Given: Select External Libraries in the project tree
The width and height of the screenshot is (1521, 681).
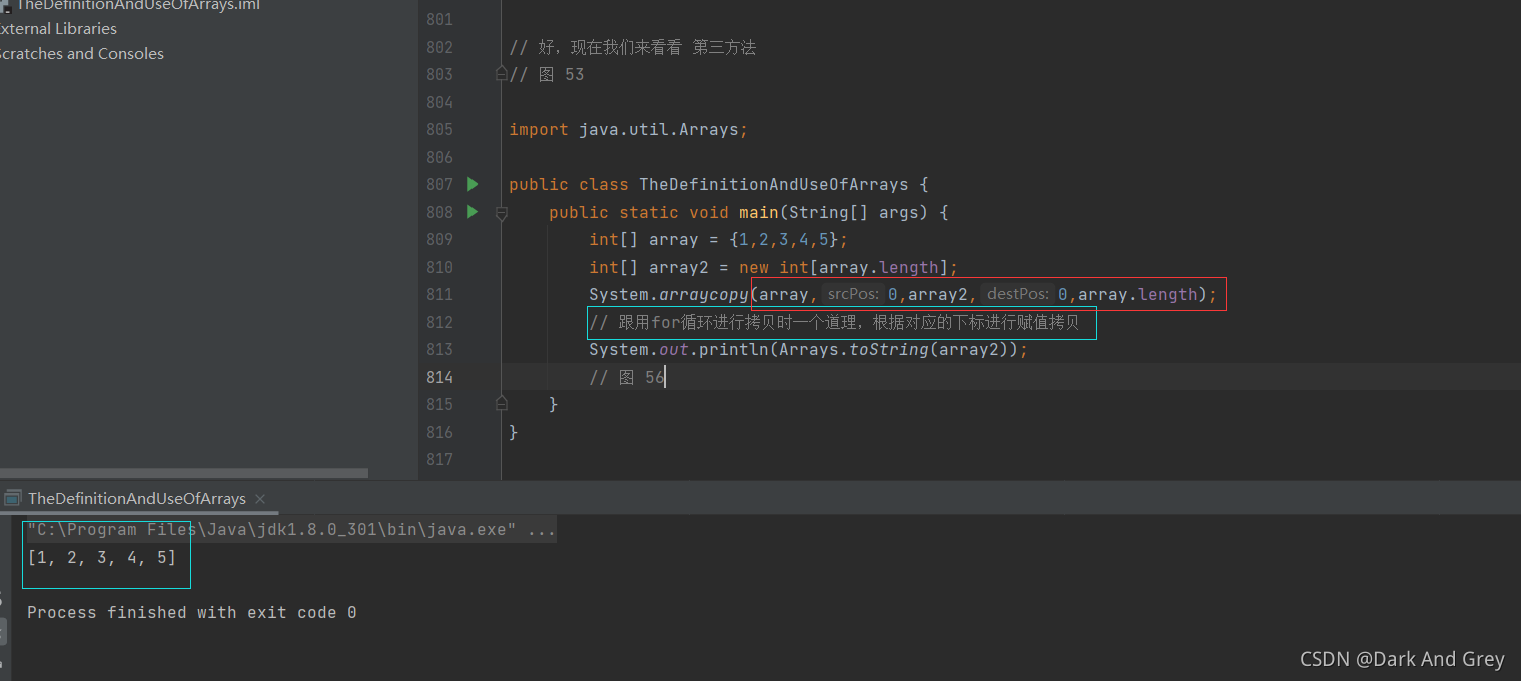Looking at the screenshot, I should (x=57, y=29).
